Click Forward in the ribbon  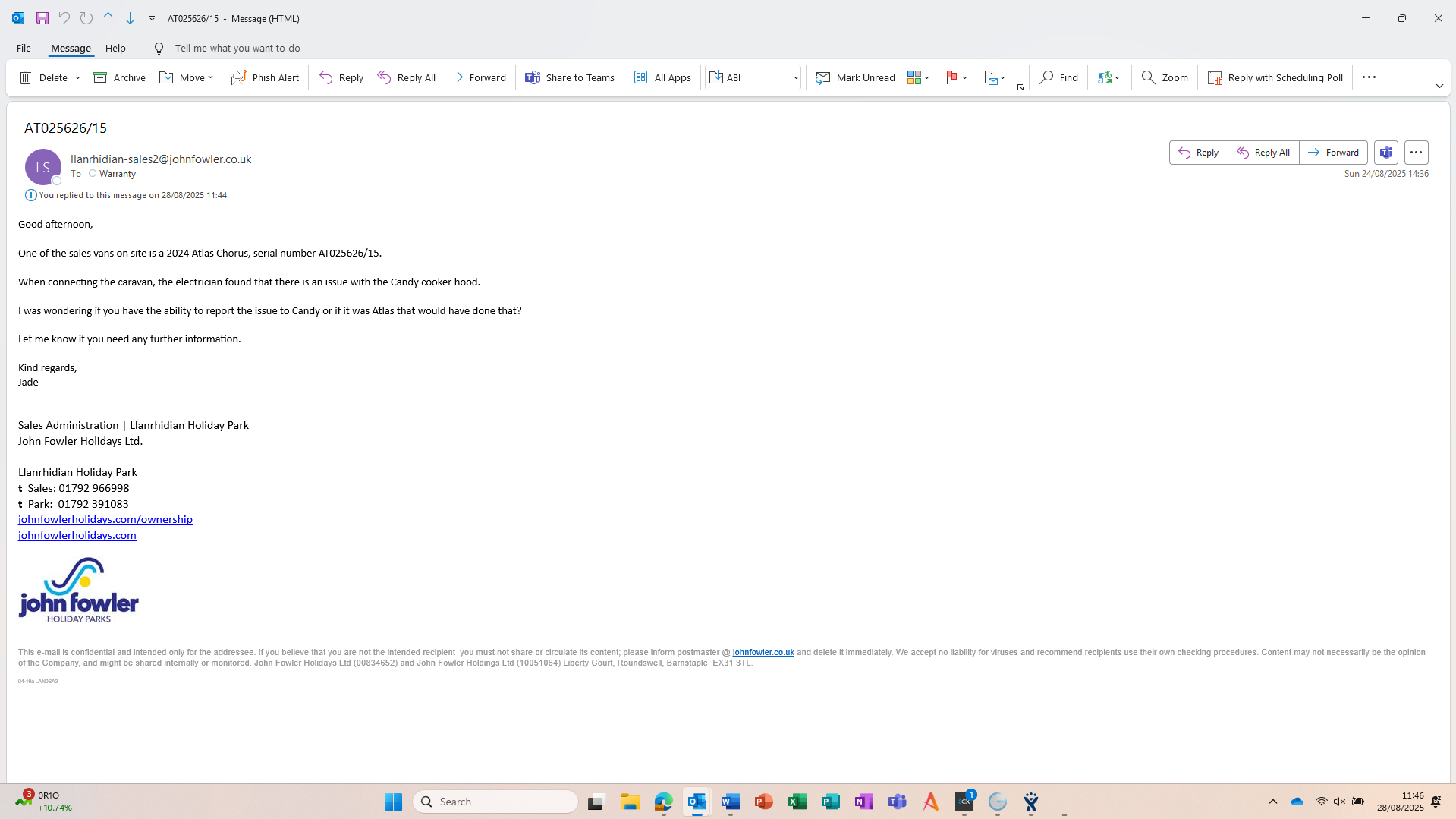pyautogui.click(x=478, y=77)
